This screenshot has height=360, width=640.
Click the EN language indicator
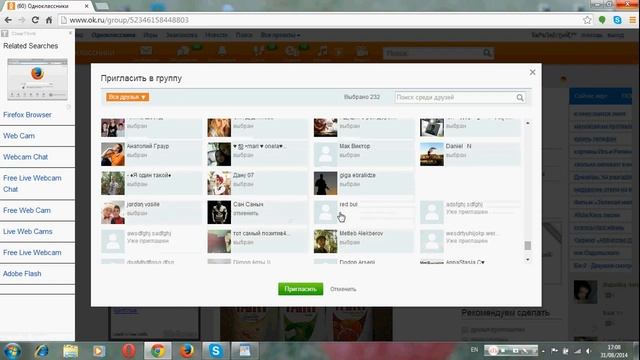(x=474, y=350)
